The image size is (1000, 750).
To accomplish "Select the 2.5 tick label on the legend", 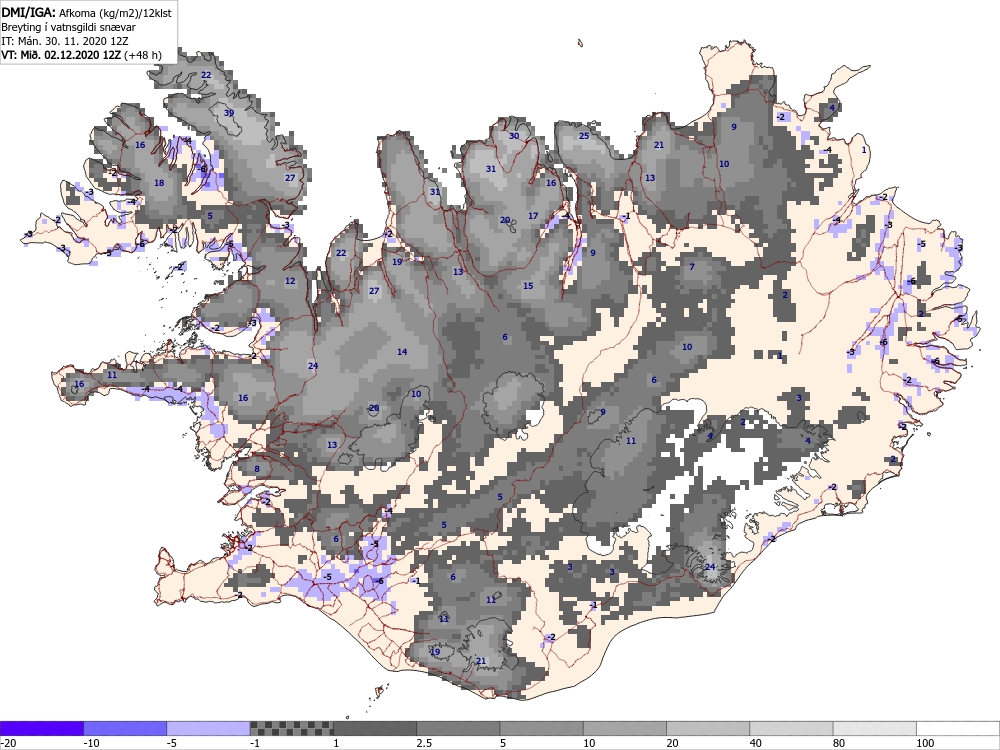I will 424,743.
